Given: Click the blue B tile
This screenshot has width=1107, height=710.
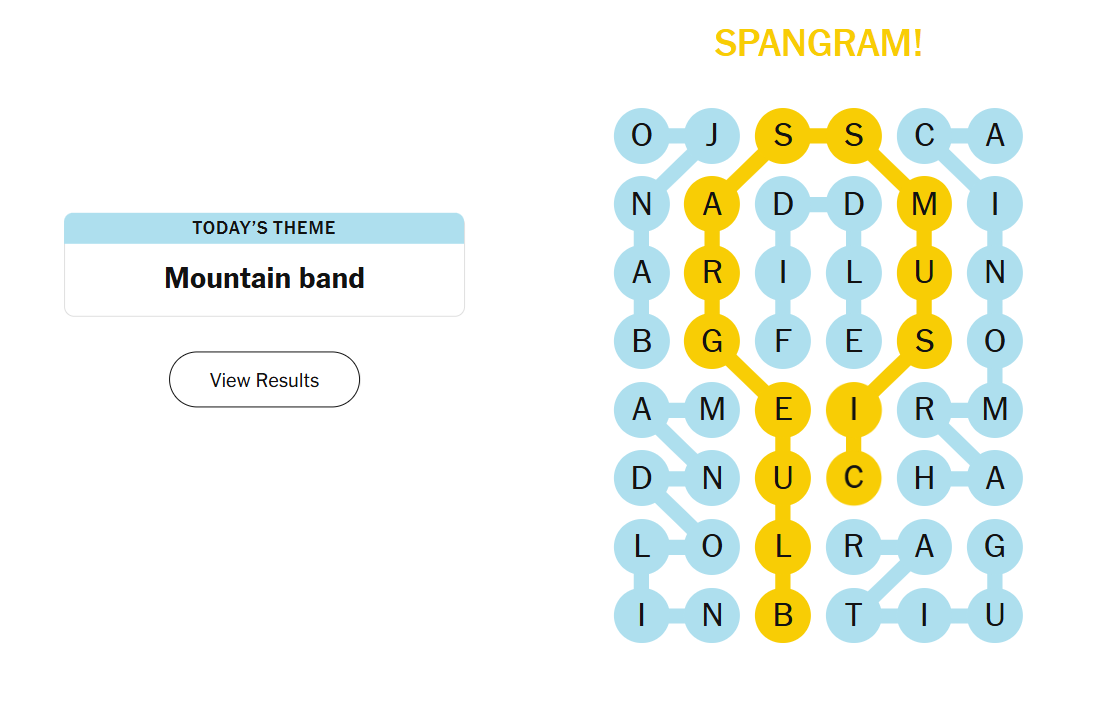Looking at the screenshot, I should (x=642, y=341).
